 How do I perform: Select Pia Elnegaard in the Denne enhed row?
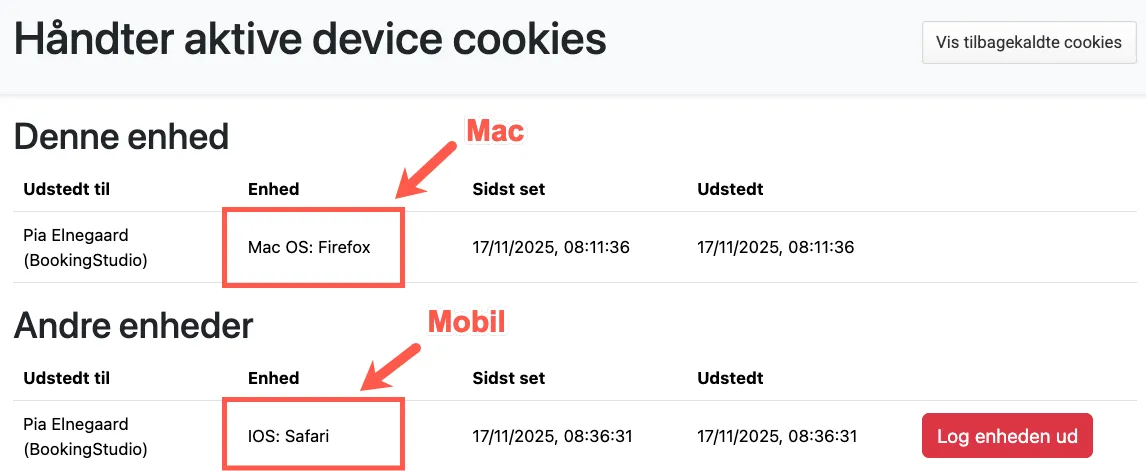76,235
